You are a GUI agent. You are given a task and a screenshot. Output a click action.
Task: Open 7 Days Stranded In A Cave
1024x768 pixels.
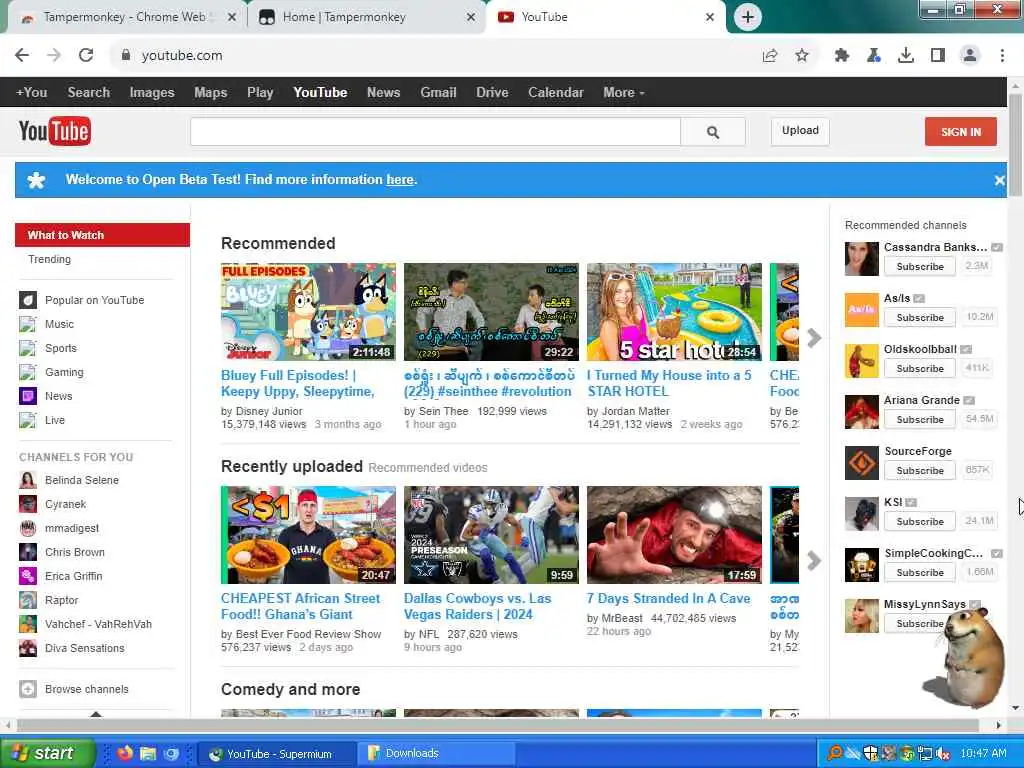click(668, 599)
